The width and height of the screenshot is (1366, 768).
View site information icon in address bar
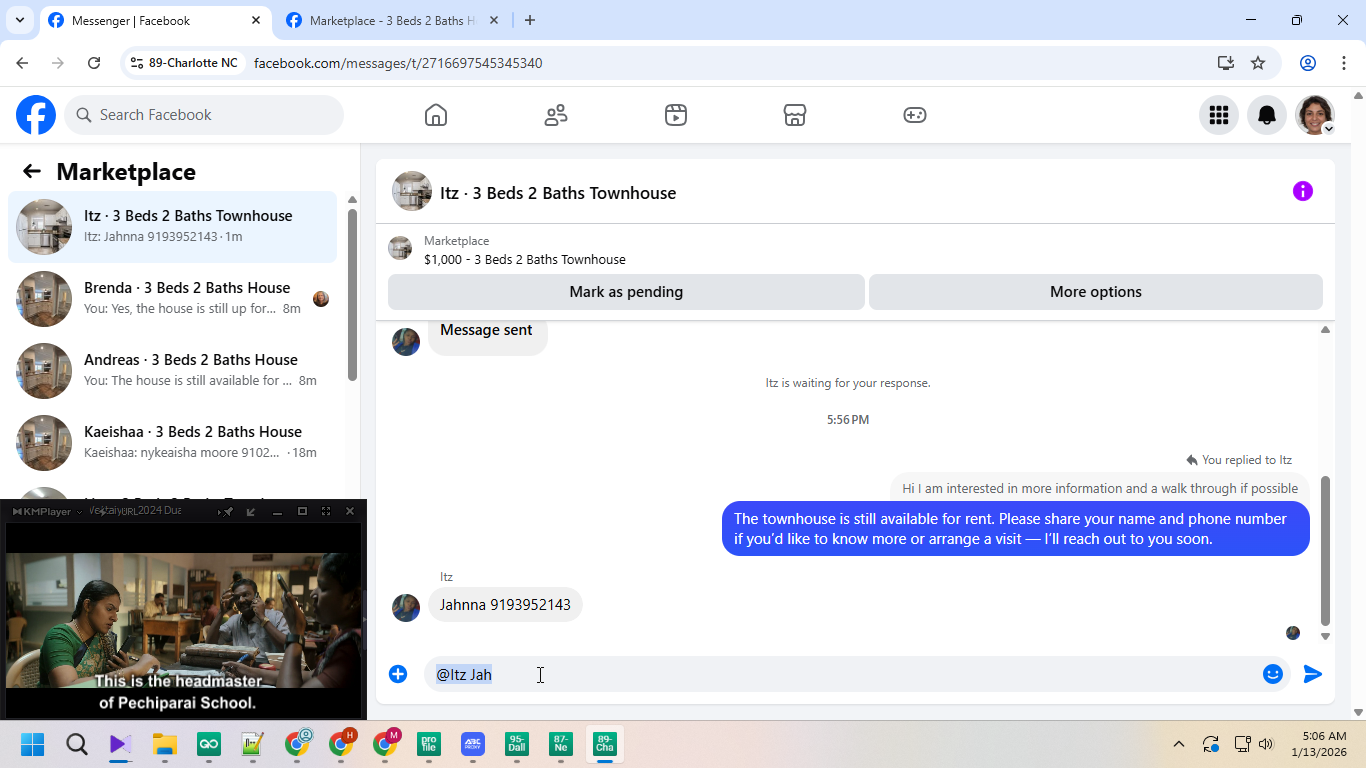click(x=137, y=63)
